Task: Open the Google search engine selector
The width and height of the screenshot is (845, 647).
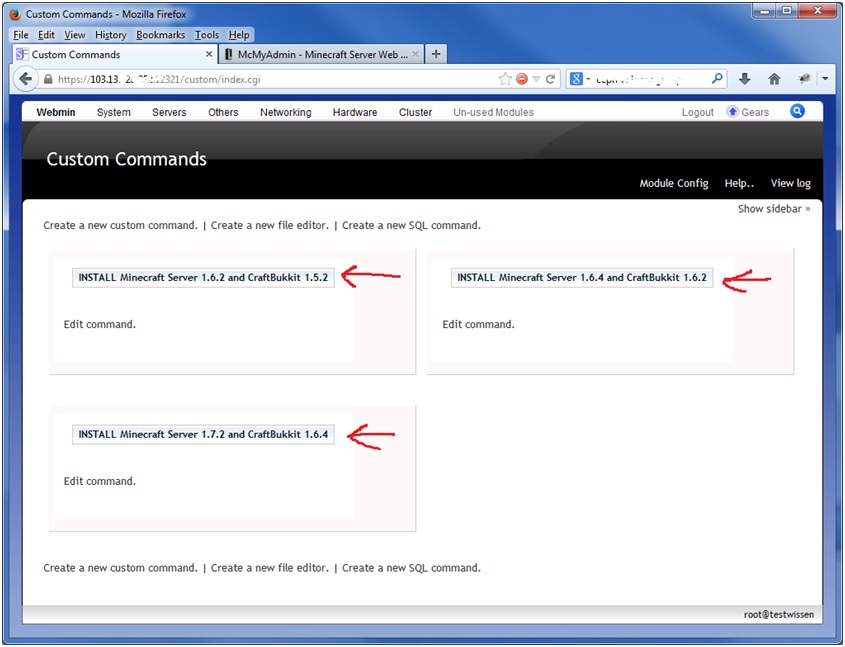Action: click(x=580, y=79)
